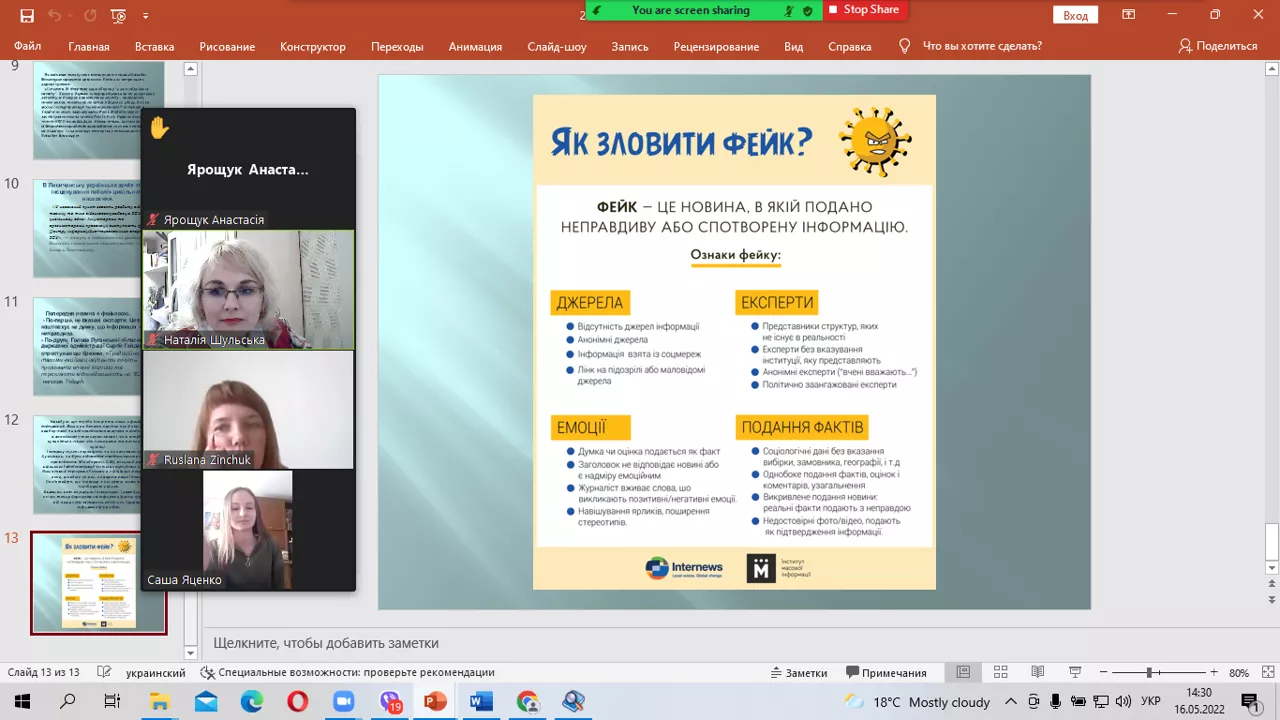Start slideshow from the status bar icon

[x=1073, y=672]
